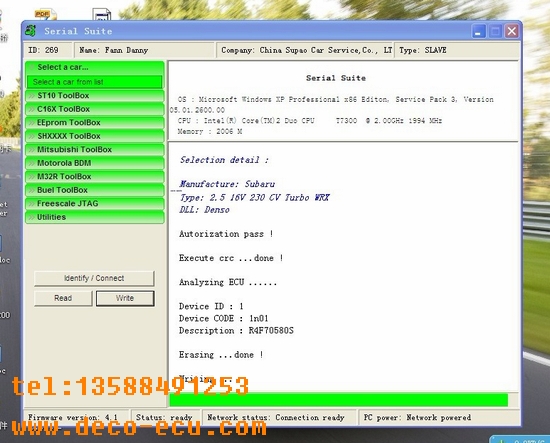Click the Serial Suite title bar app icon
This screenshot has height=443, width=550.
point(31,31)
